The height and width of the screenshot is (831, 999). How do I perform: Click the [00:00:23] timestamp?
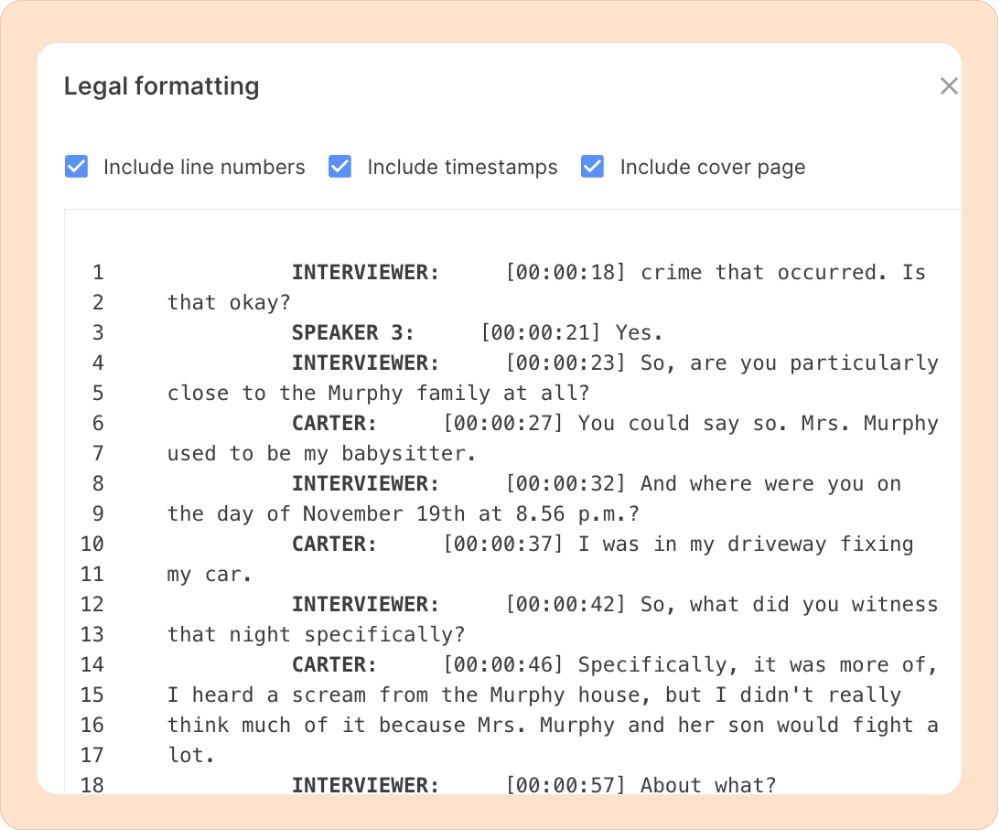point(565,363)
